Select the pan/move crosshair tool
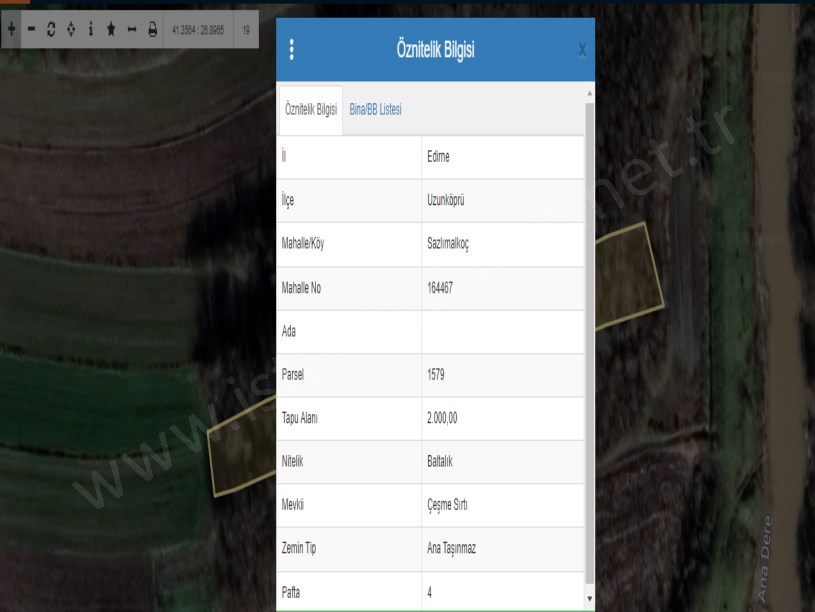 click(x=70, y=30)
